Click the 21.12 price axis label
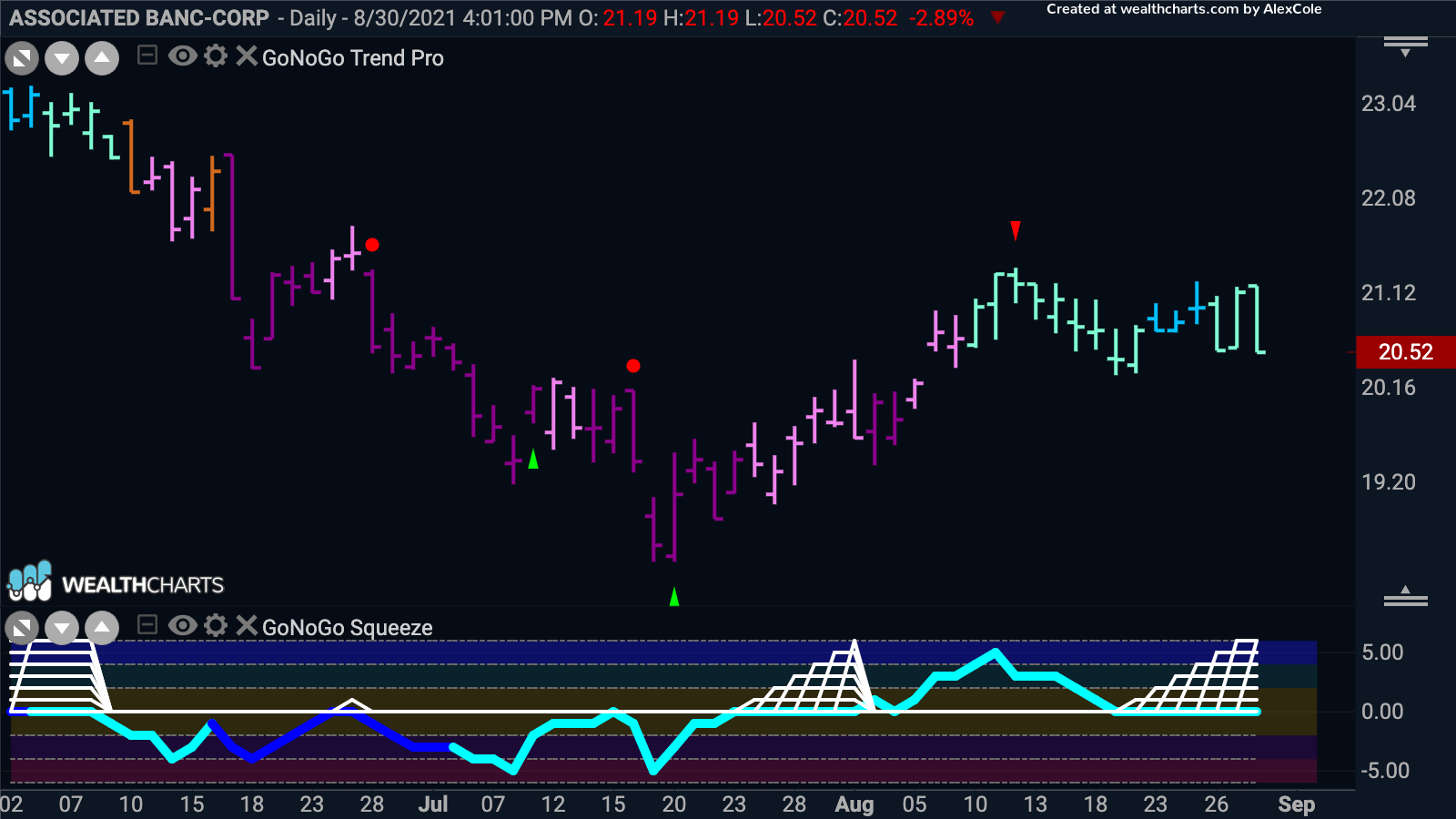1456x819 pixels. tap(1389, 293)
